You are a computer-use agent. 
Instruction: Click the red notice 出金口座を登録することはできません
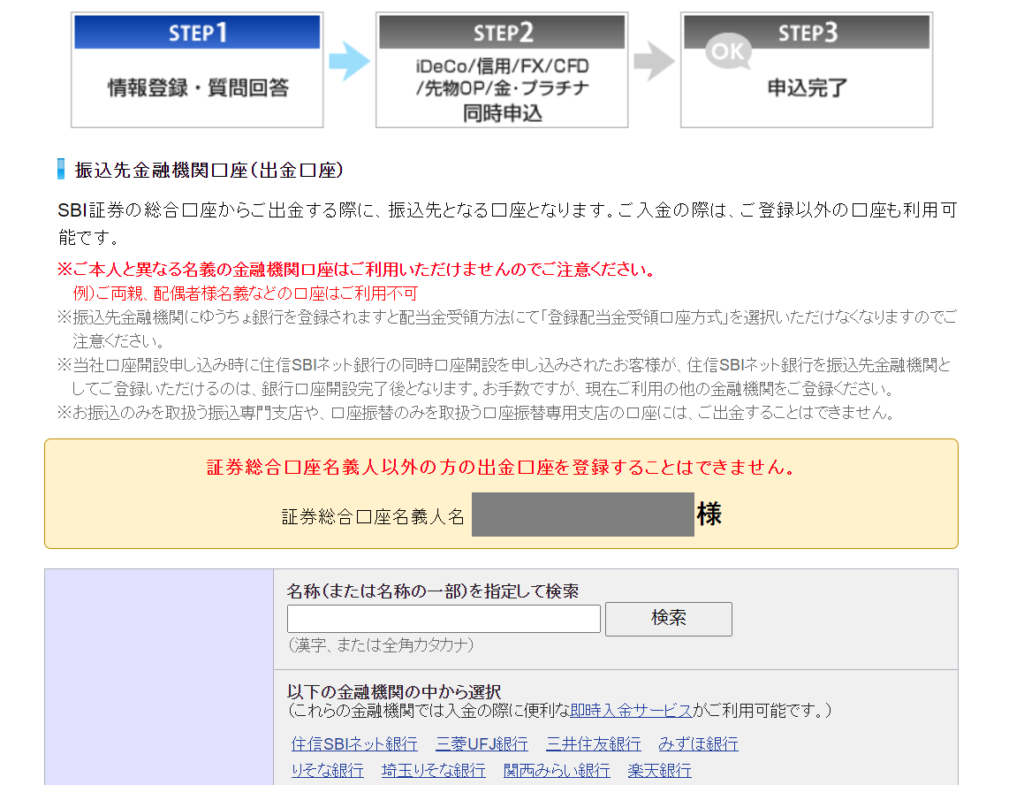tap(501, 467)
